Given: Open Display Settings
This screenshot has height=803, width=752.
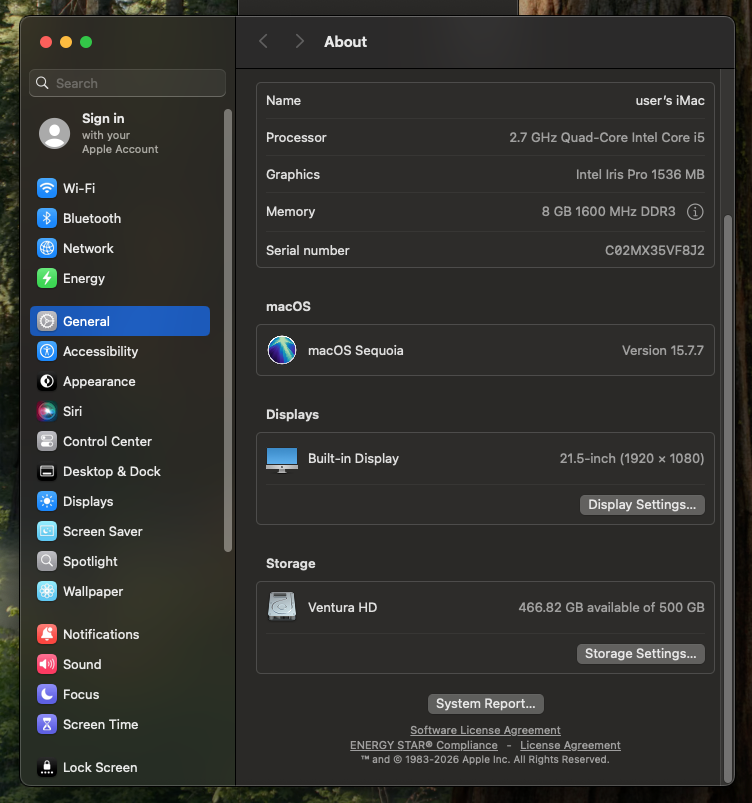Looking at the screenshot, I should coord(642,505).
